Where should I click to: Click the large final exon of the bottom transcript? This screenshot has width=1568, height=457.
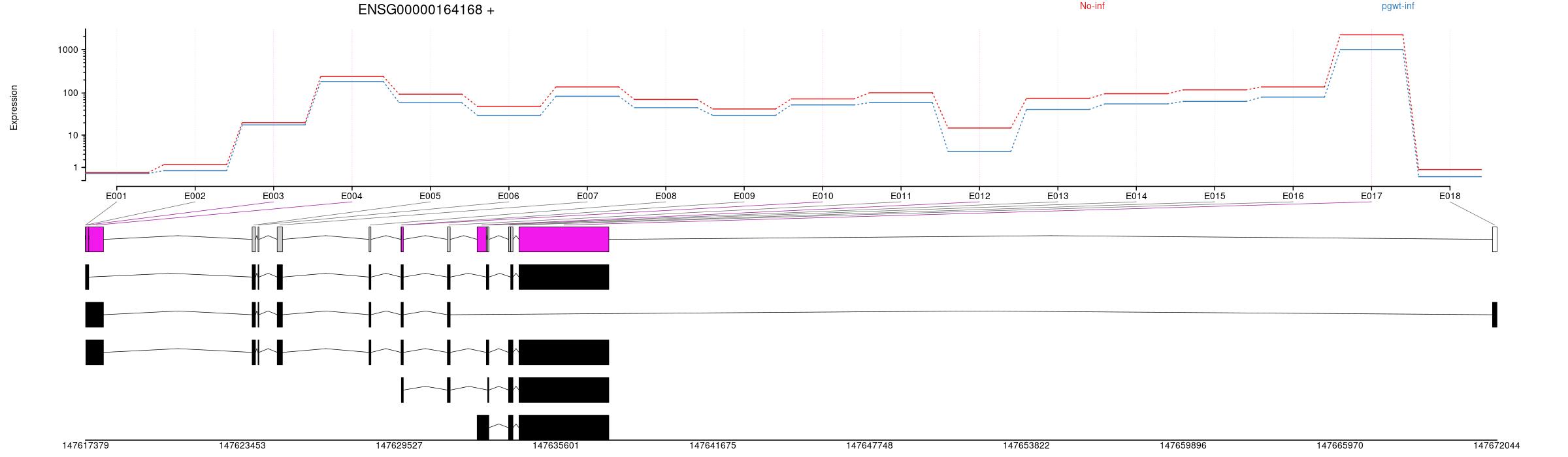click(x=564, y=428)
